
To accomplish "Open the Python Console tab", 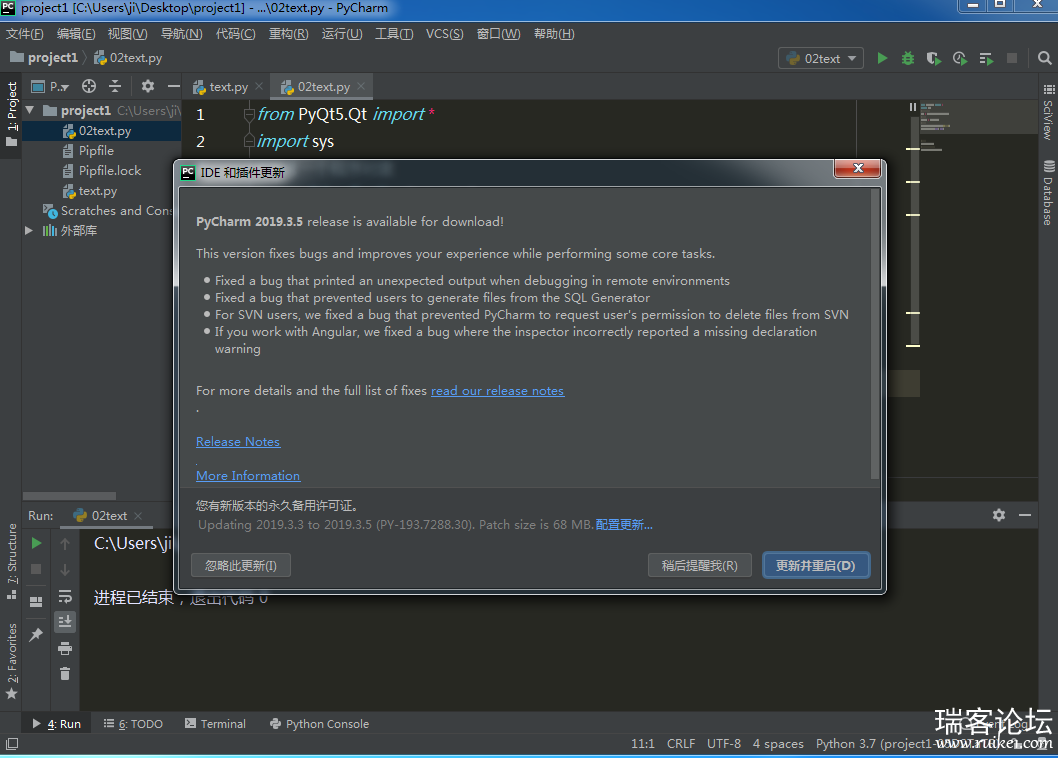I will [319, 724].
